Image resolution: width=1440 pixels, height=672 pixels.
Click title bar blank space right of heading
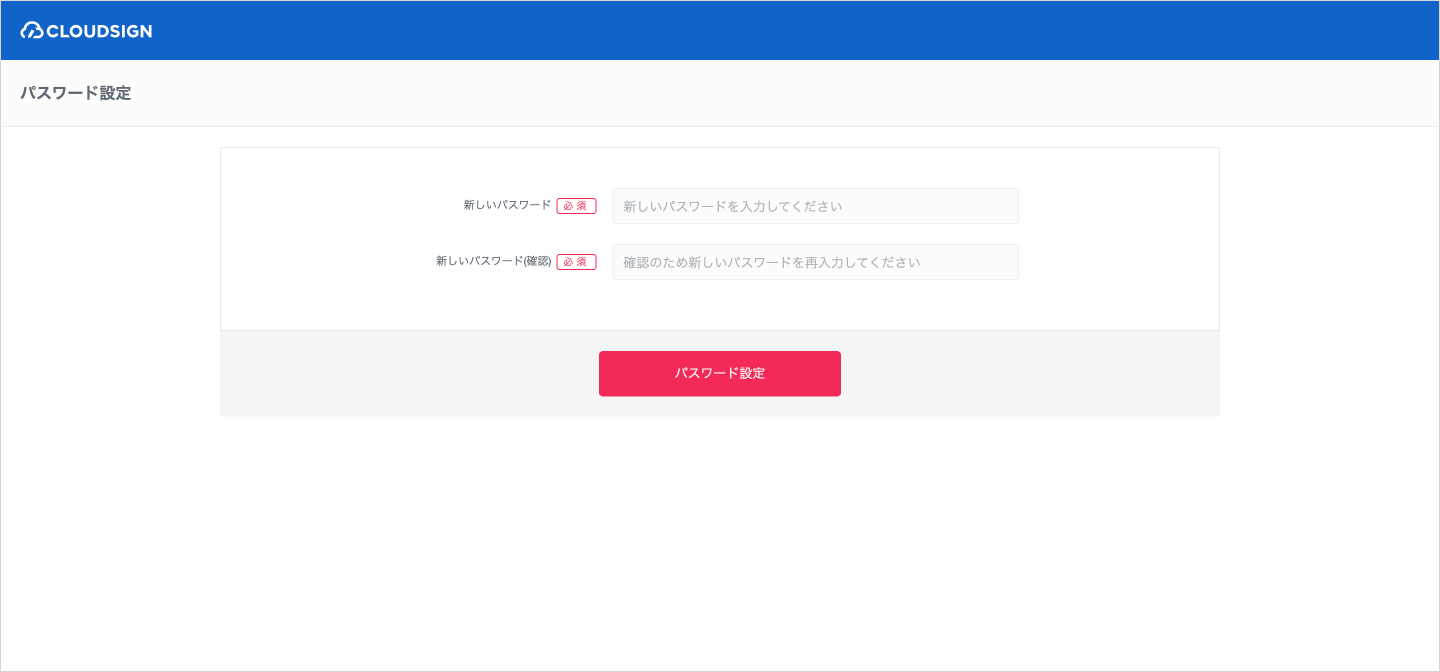coord(780,93)
